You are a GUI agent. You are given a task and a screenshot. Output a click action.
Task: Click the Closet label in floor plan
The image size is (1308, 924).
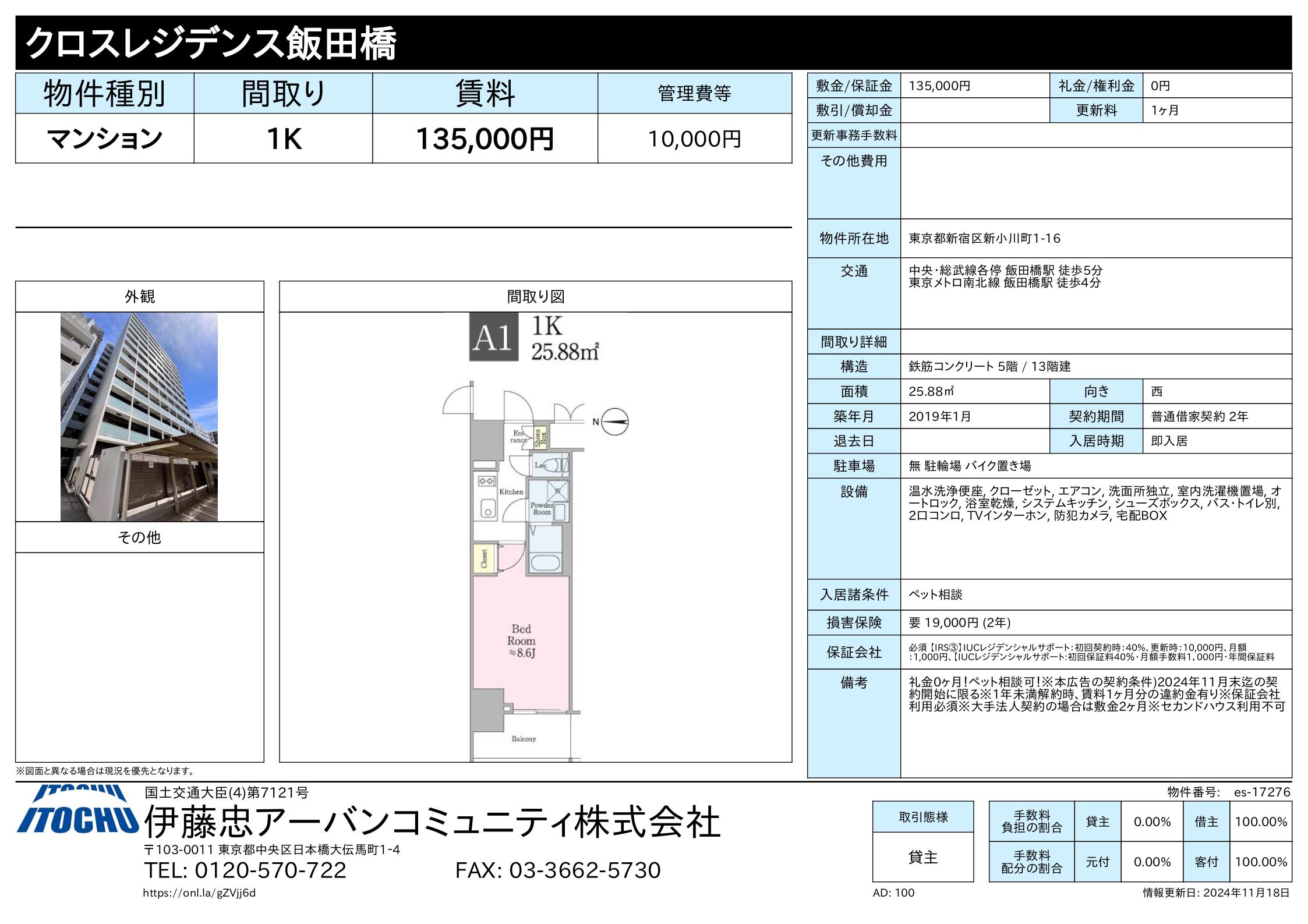485,559
